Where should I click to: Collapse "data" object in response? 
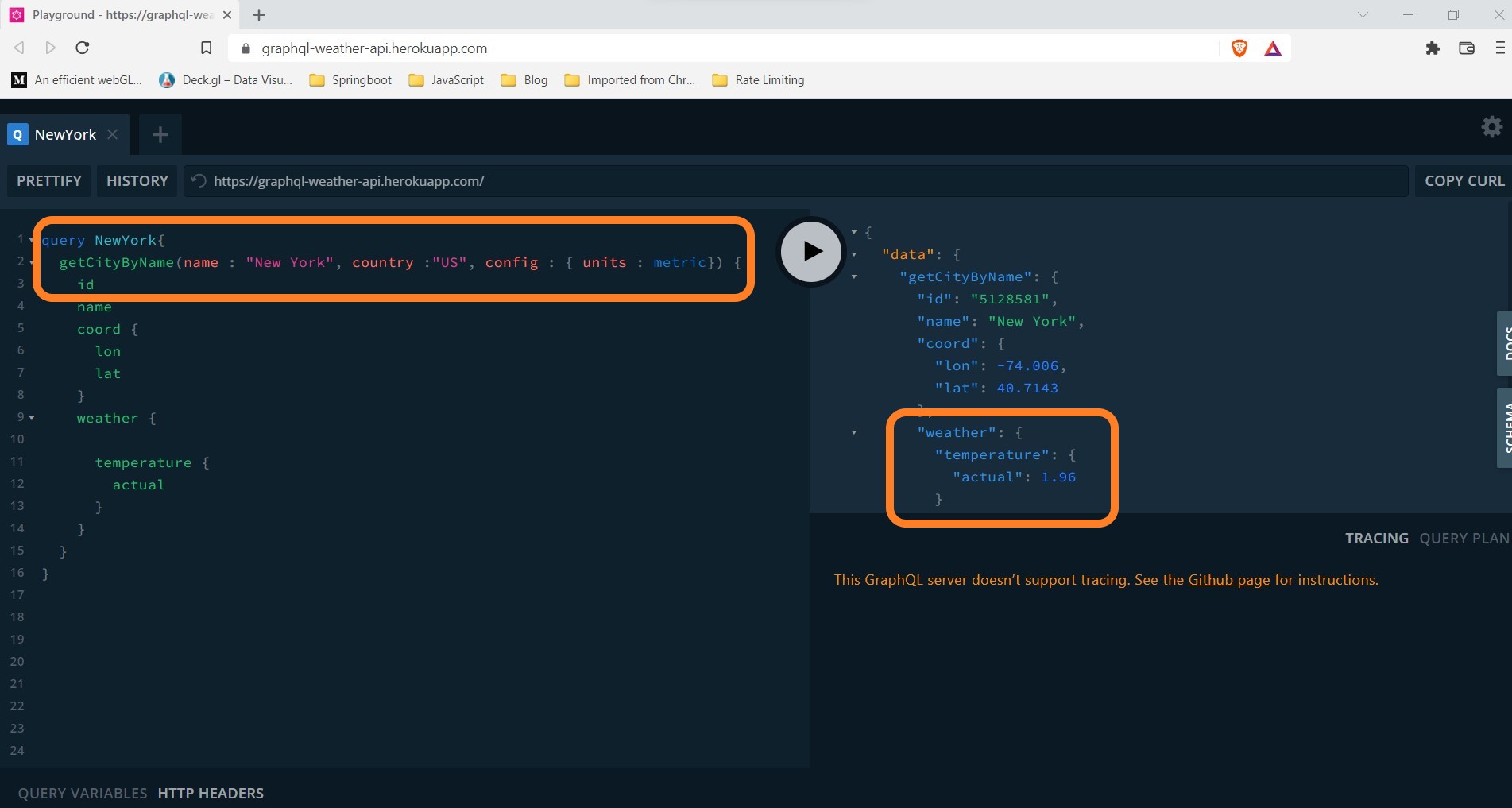854,255
